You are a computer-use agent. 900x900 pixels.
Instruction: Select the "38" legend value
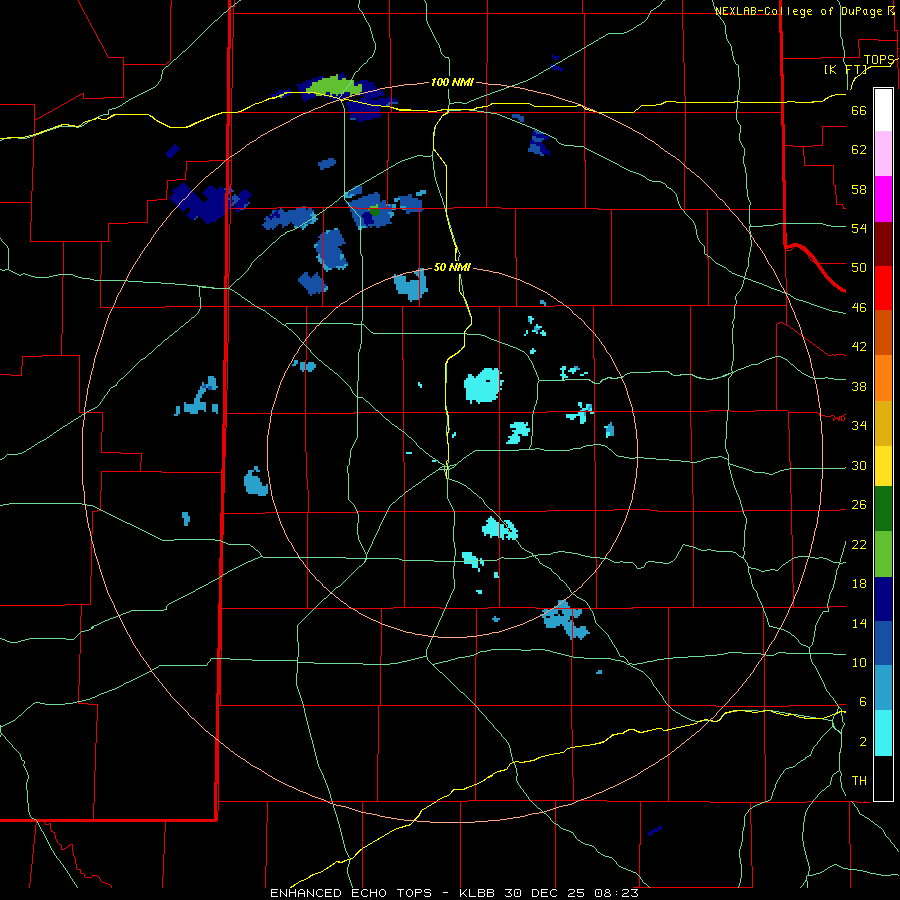[x=859, y=386]
